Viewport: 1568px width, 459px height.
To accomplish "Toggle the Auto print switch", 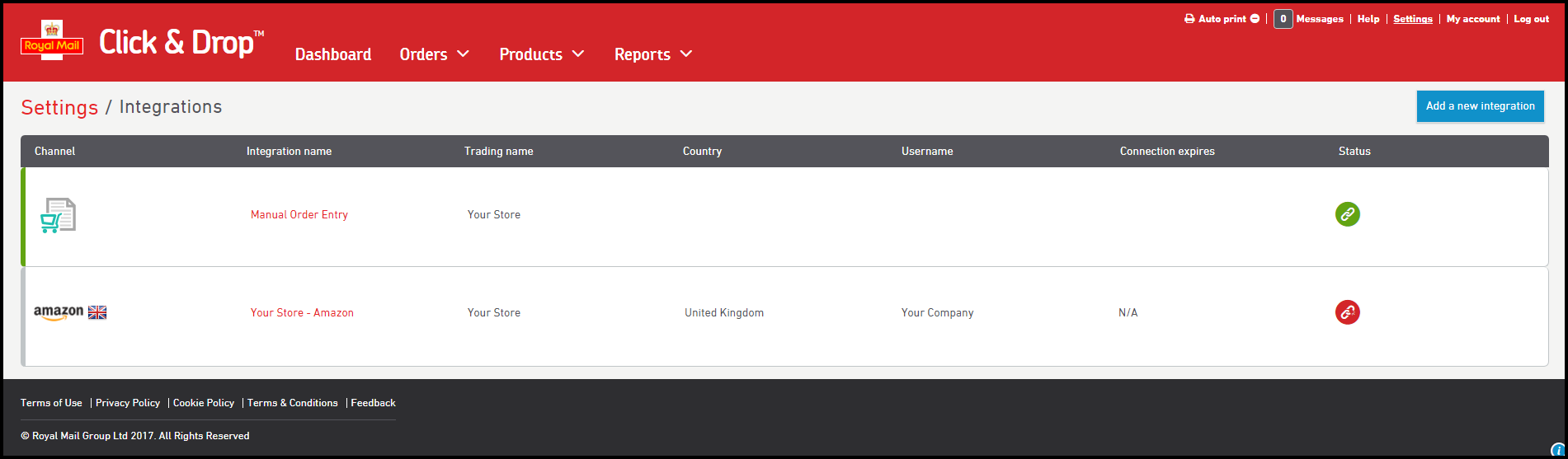I will pos(1255,19).
